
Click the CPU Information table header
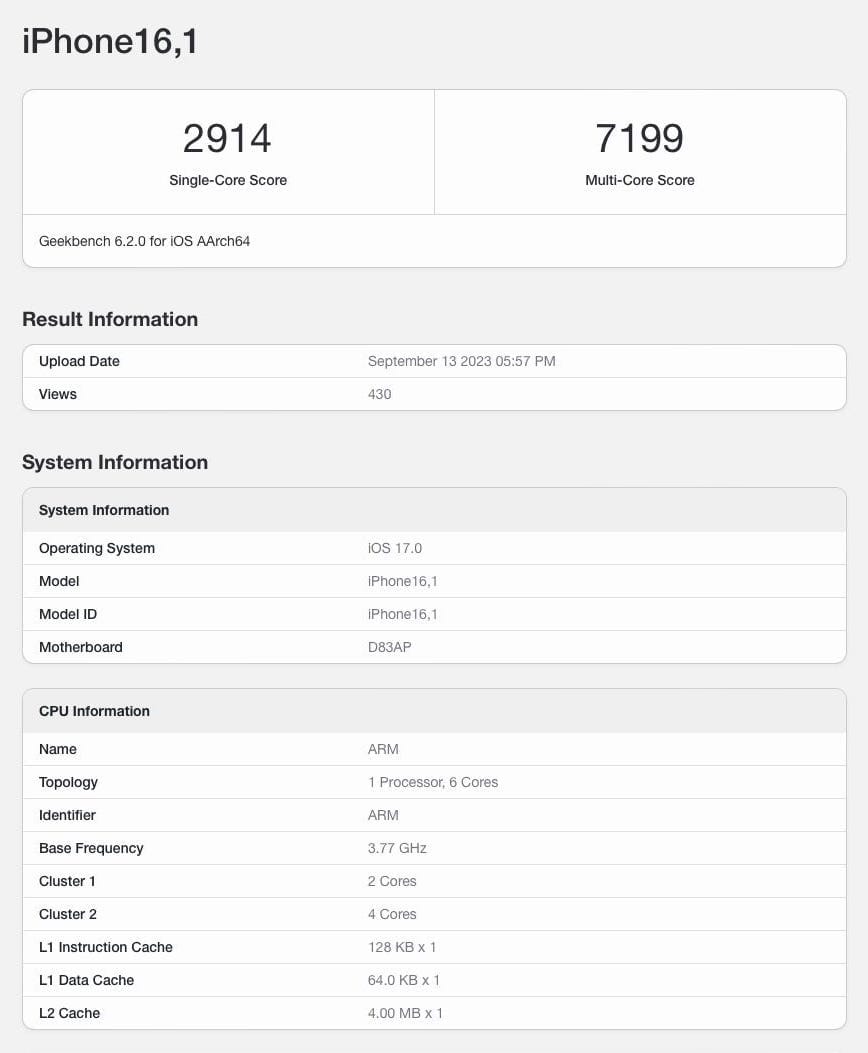[434, 711]
